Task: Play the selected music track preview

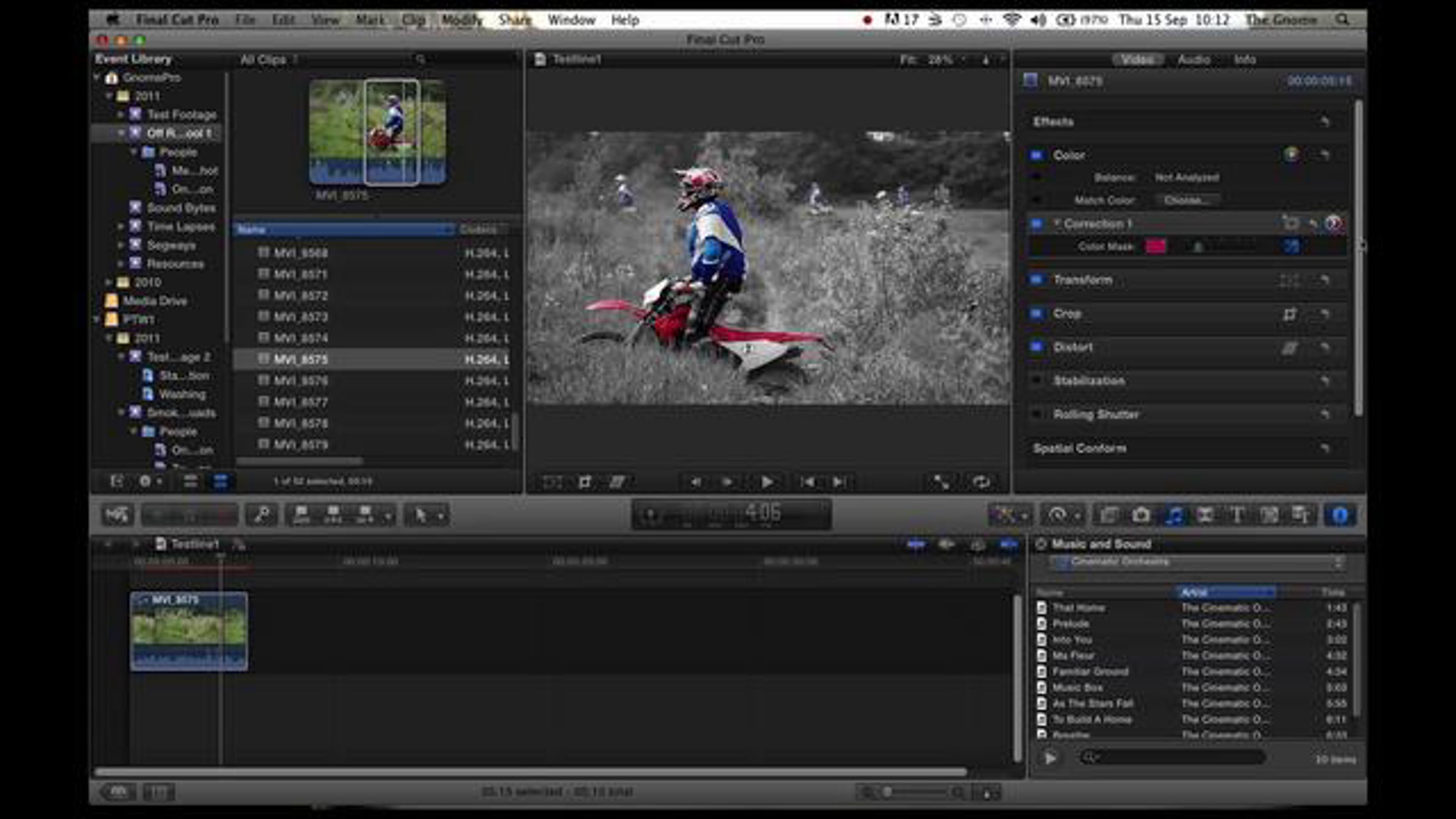Action: (x=1050, y=758)
